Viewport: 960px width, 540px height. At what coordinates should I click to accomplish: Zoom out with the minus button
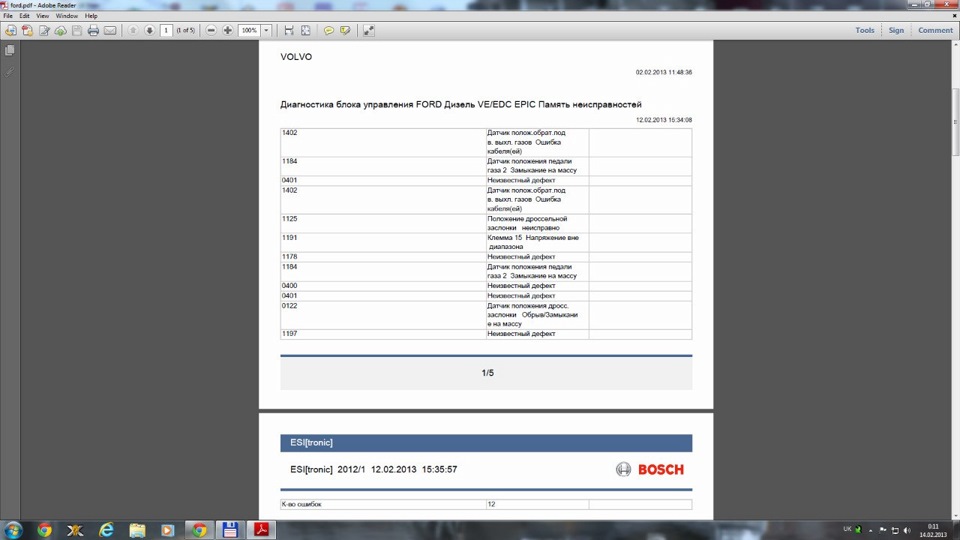point(211,31)
